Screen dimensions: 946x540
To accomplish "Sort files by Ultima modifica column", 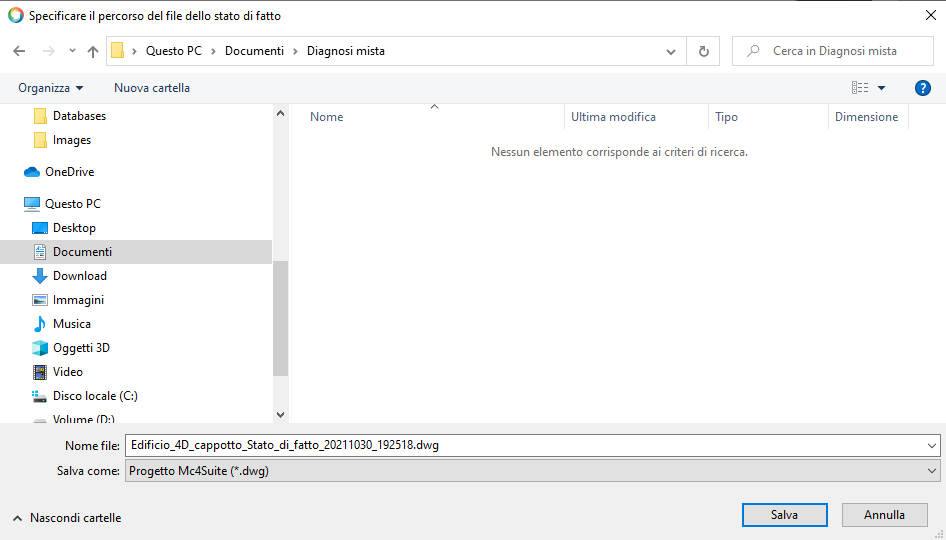I will coord(613,117).
